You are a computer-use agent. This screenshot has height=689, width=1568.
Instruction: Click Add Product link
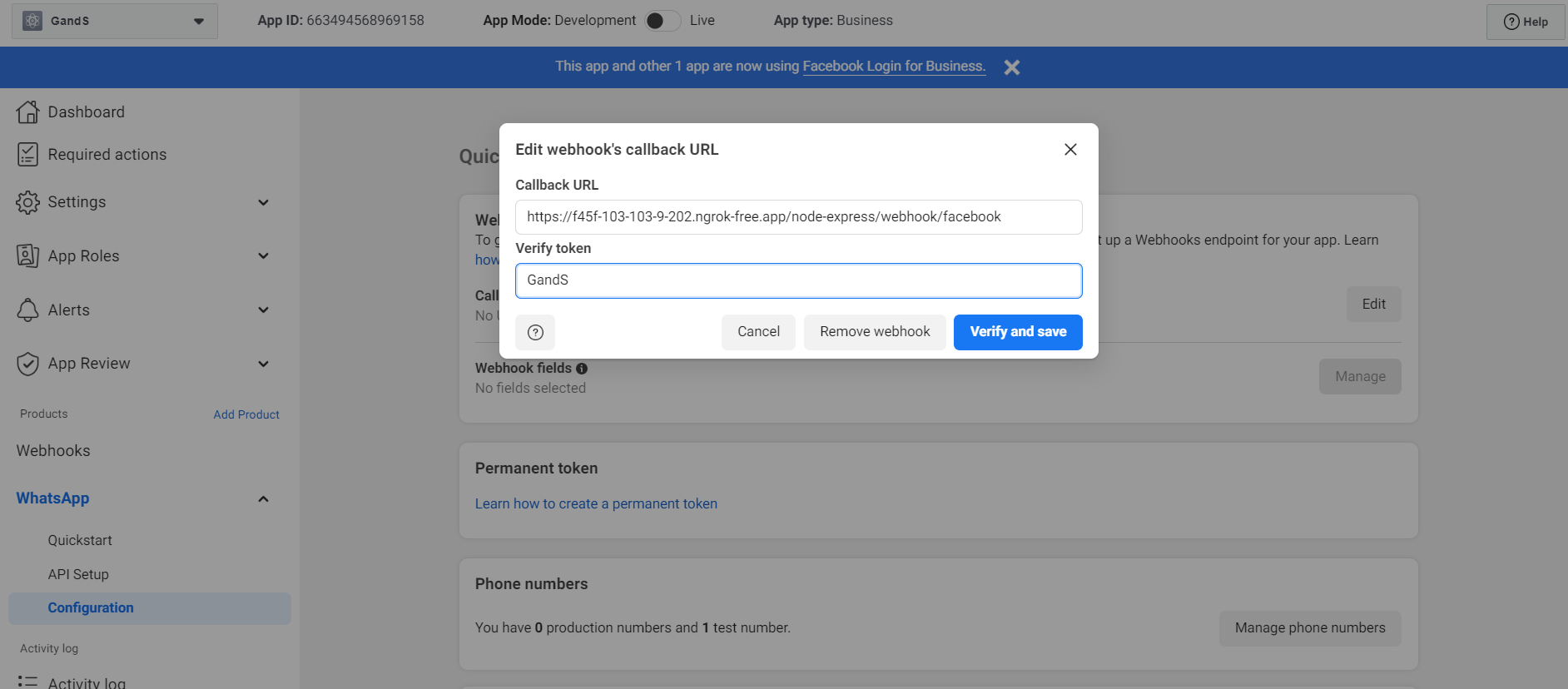246,414
